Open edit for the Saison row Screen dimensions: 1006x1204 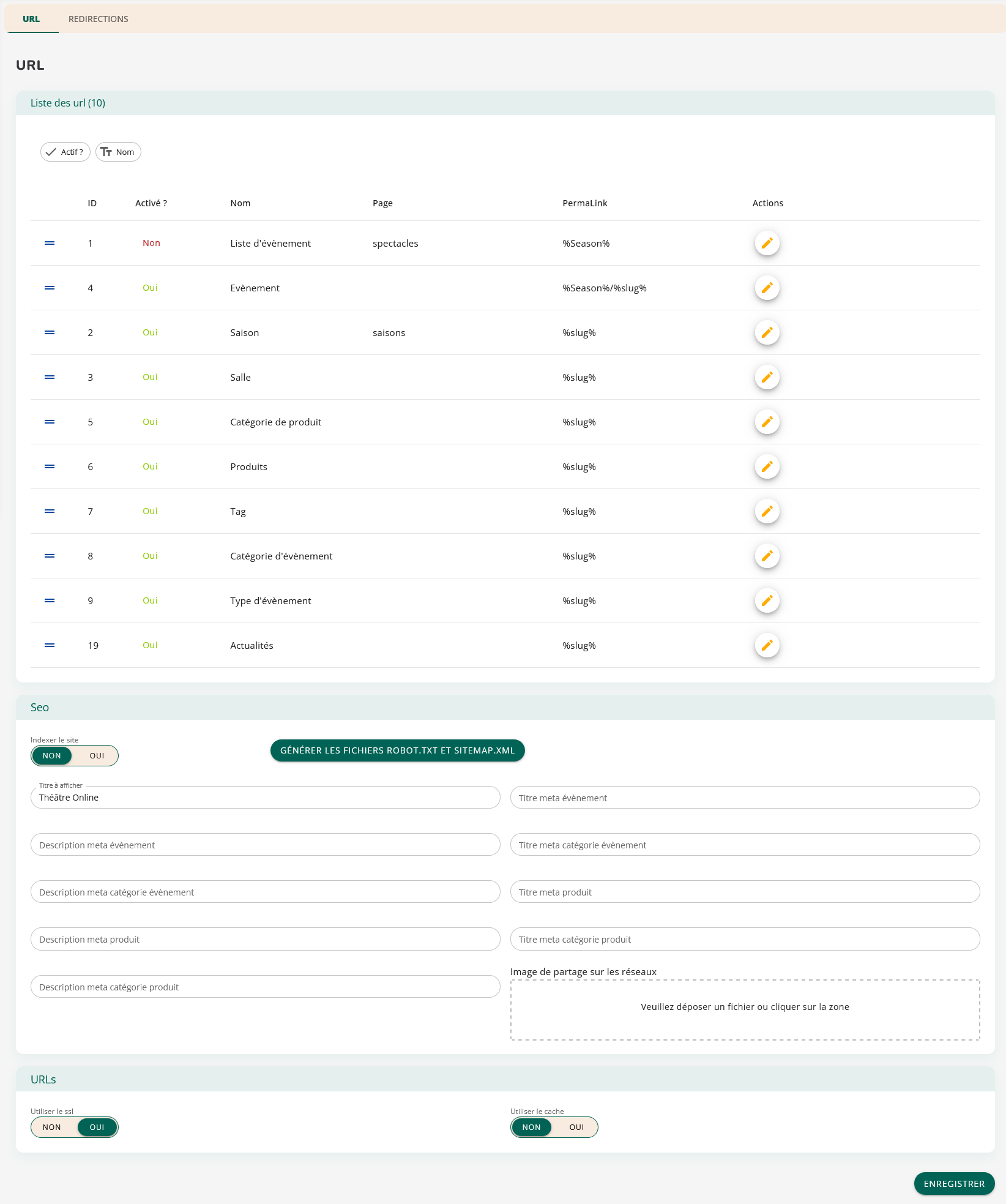point(767,332)
